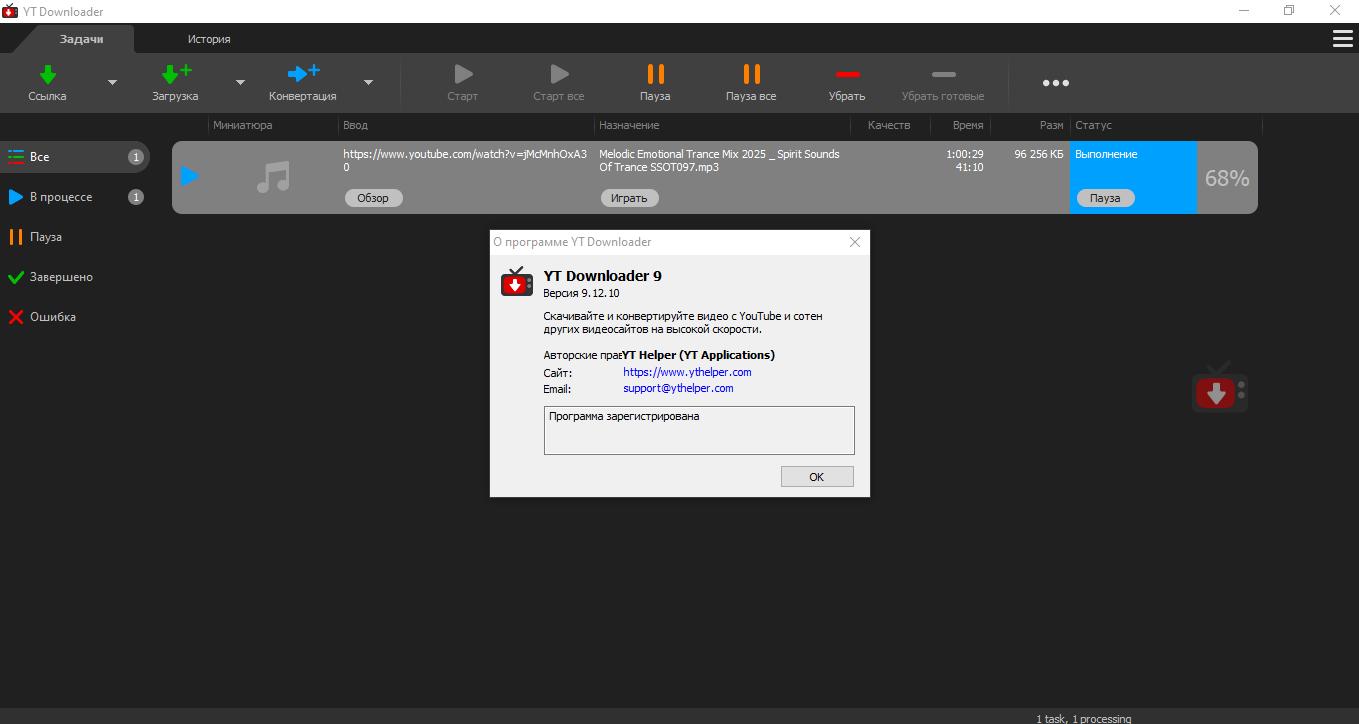
Task: Open the https://www.ythelper.com link
Action: (x=687, y=372)
